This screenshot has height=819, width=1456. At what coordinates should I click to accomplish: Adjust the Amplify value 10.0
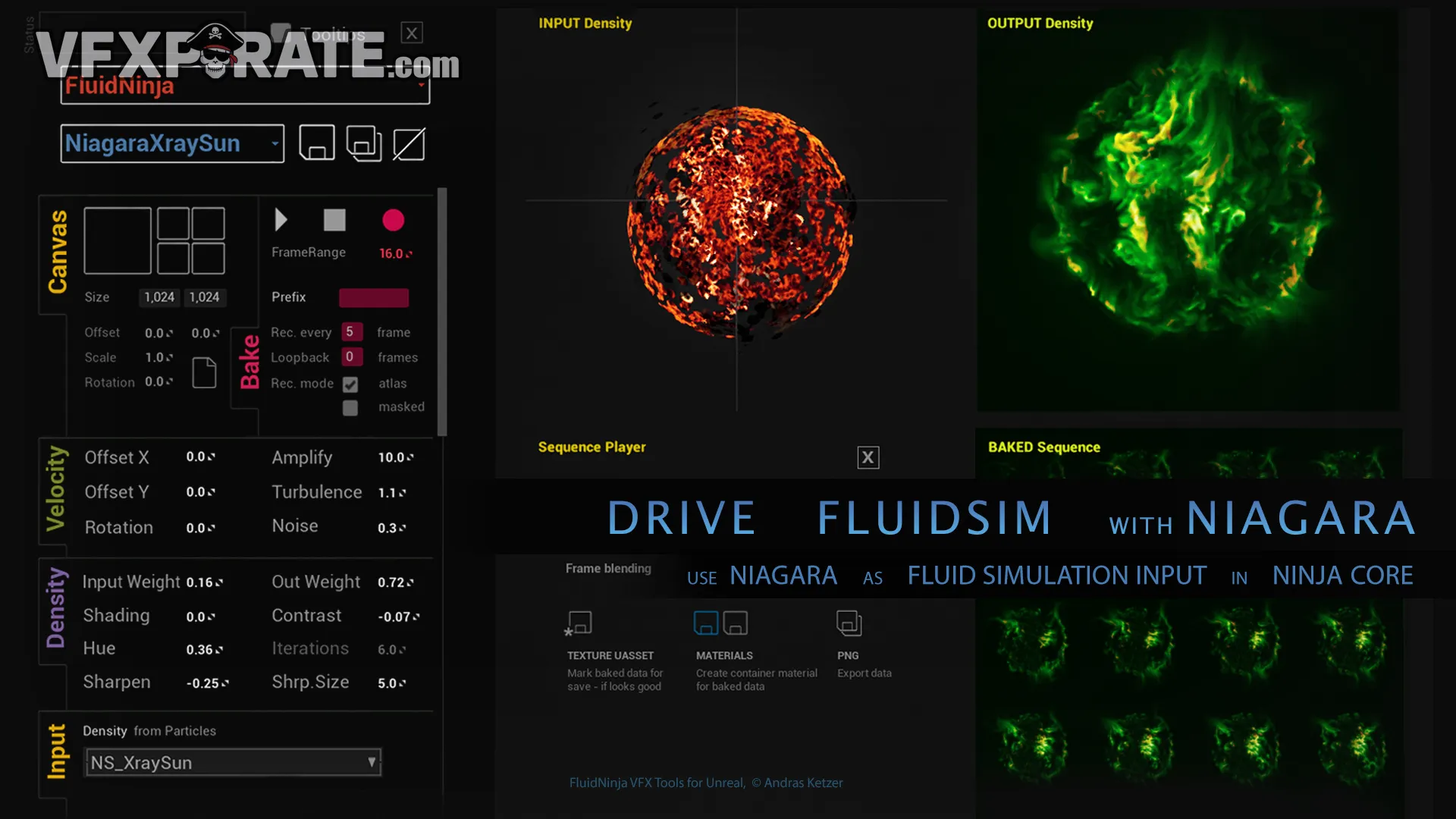396,457
